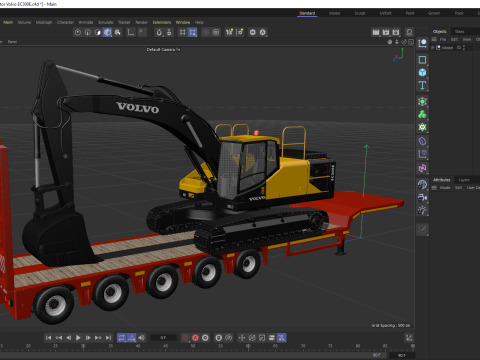Add a Cube primitive object

(x=422, y=72)
